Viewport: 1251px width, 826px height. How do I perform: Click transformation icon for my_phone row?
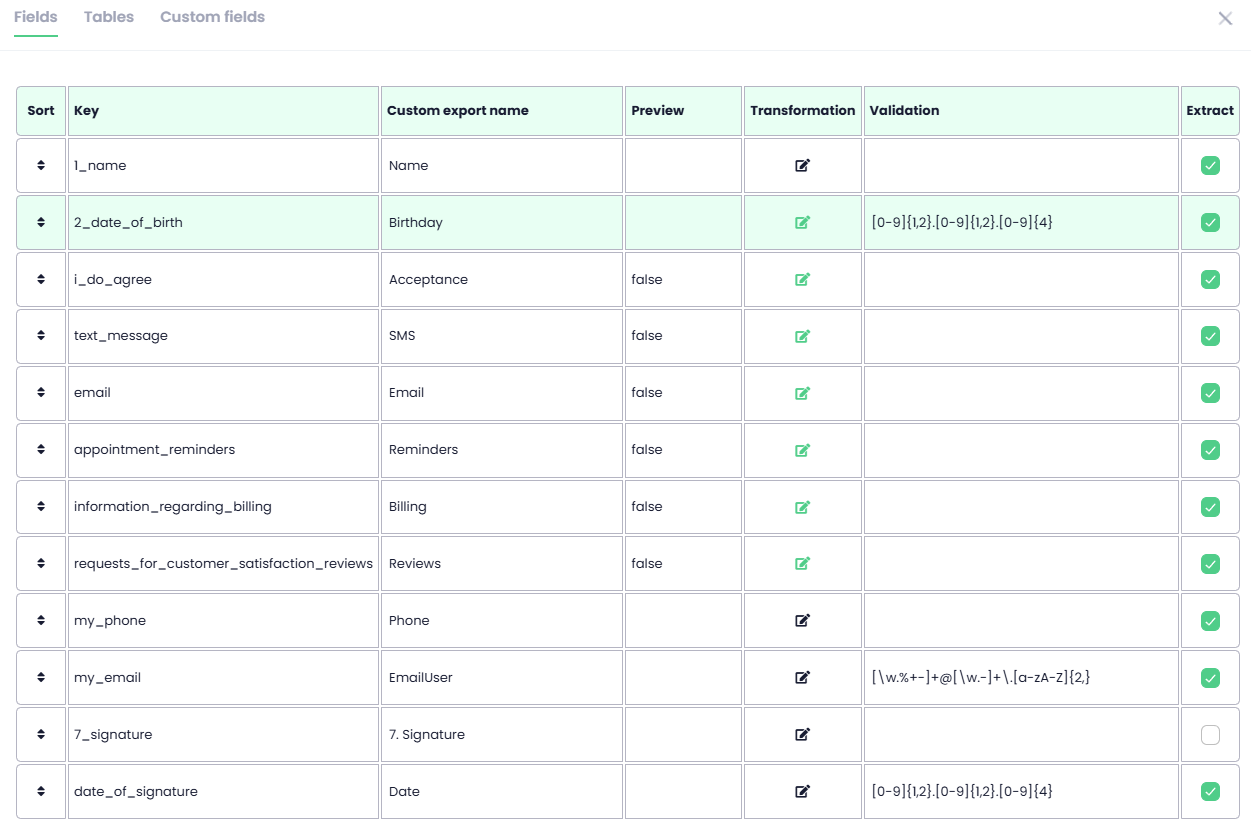(802, 621)
